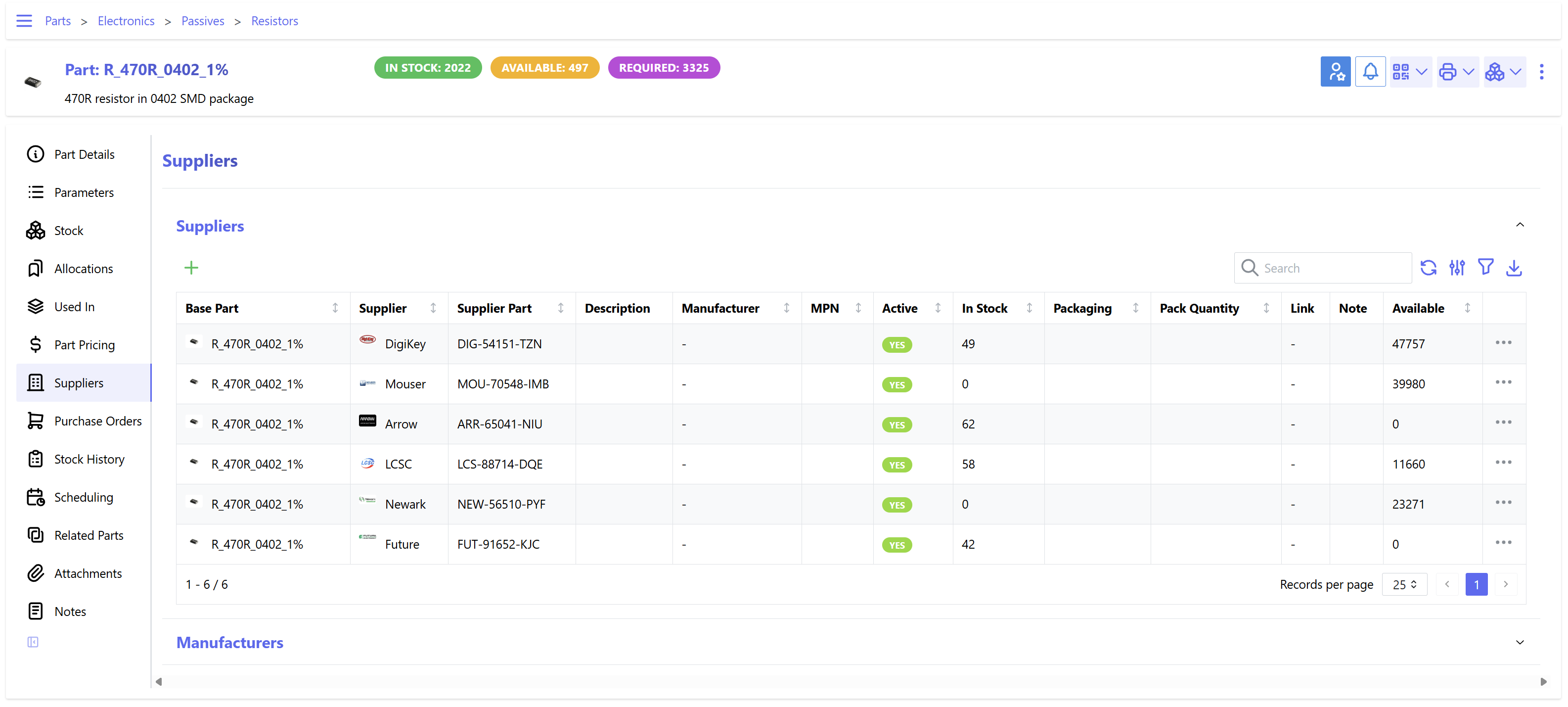Open the table filter funnel icon
Image resolution: width=1568 pixels, height=707 pixels.
(x=1485, y=268)
